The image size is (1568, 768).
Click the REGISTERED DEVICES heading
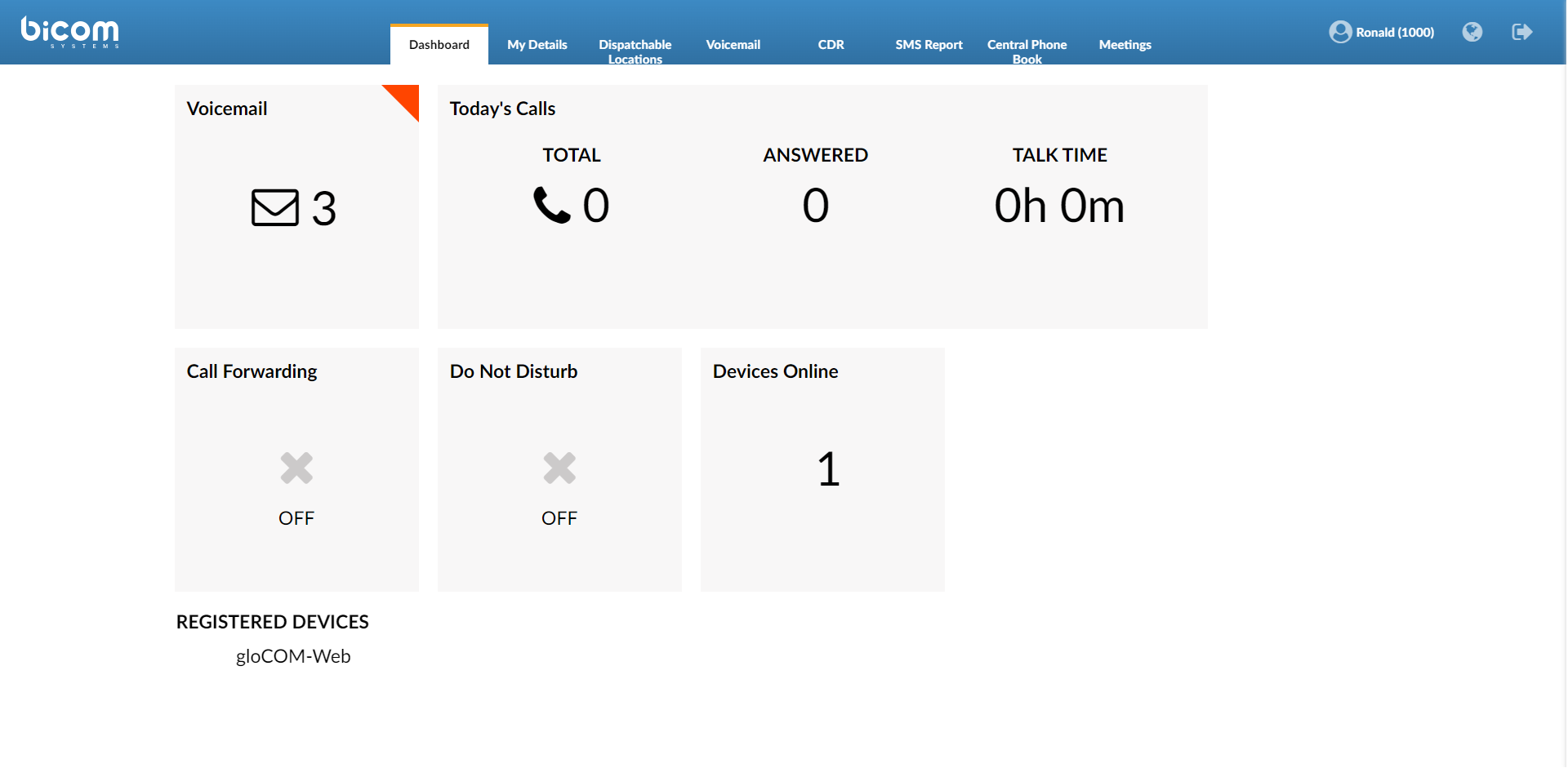coord(273,622)
